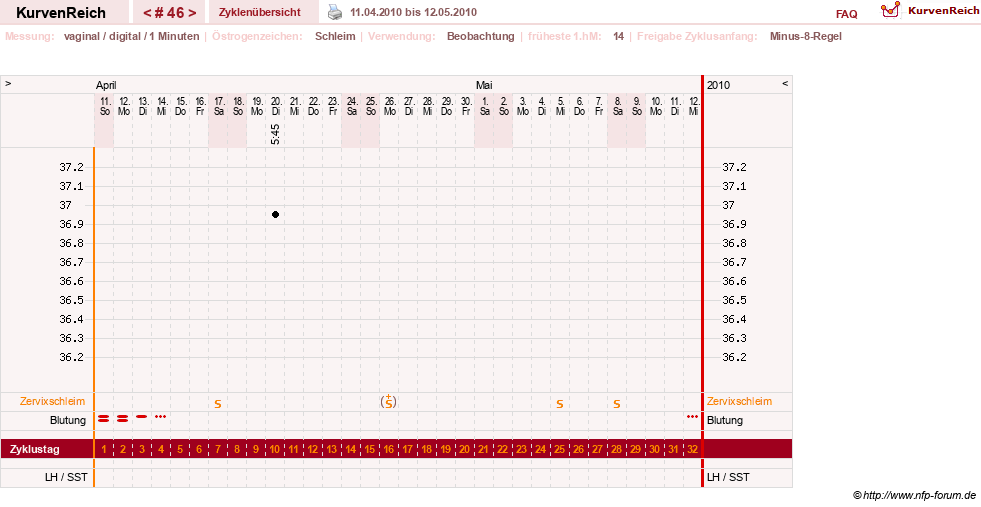Image resolution: width=981 pixels, height=507 pixels.
Task: Click spotting dots on cycle day 4
Action: (x=161, y=416)
